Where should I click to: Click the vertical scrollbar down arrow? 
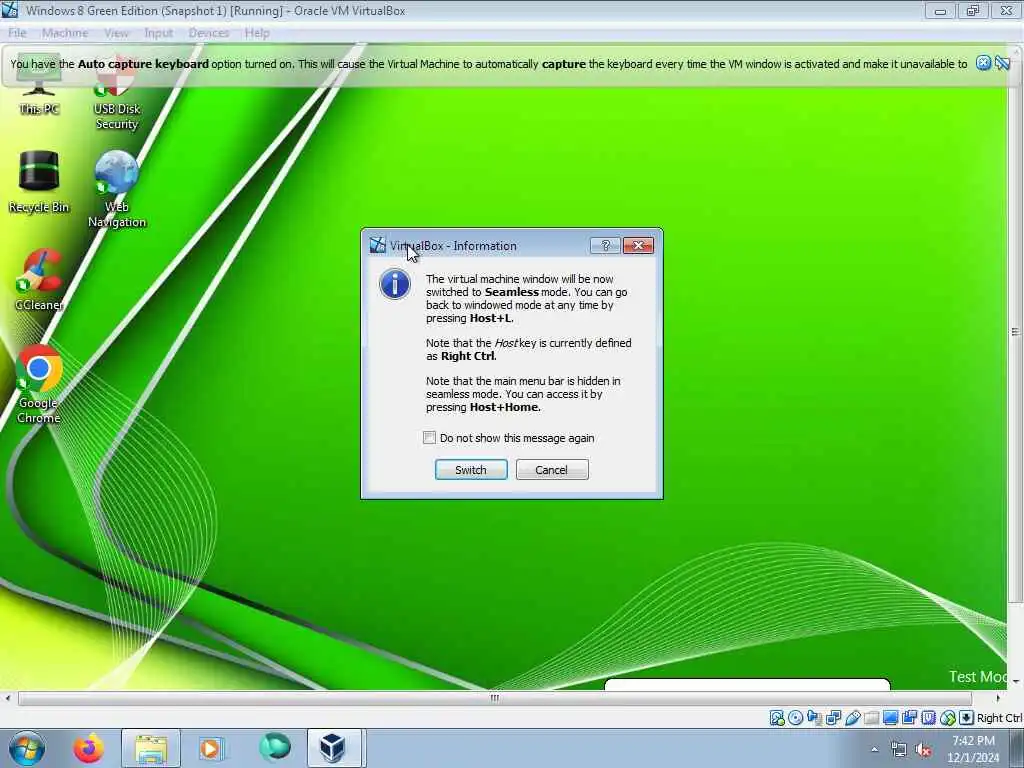point(1016,680)
